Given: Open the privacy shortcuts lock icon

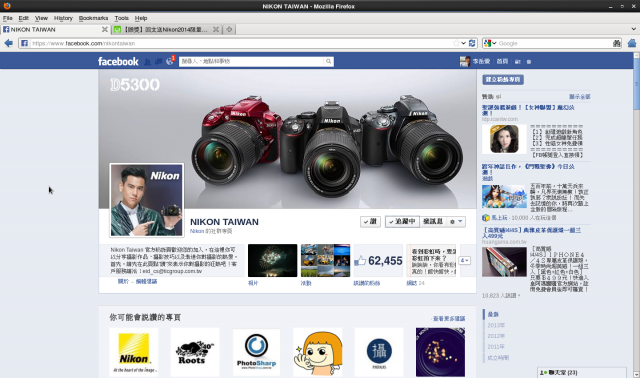Looking at the screenshot, I should (518, 62).
